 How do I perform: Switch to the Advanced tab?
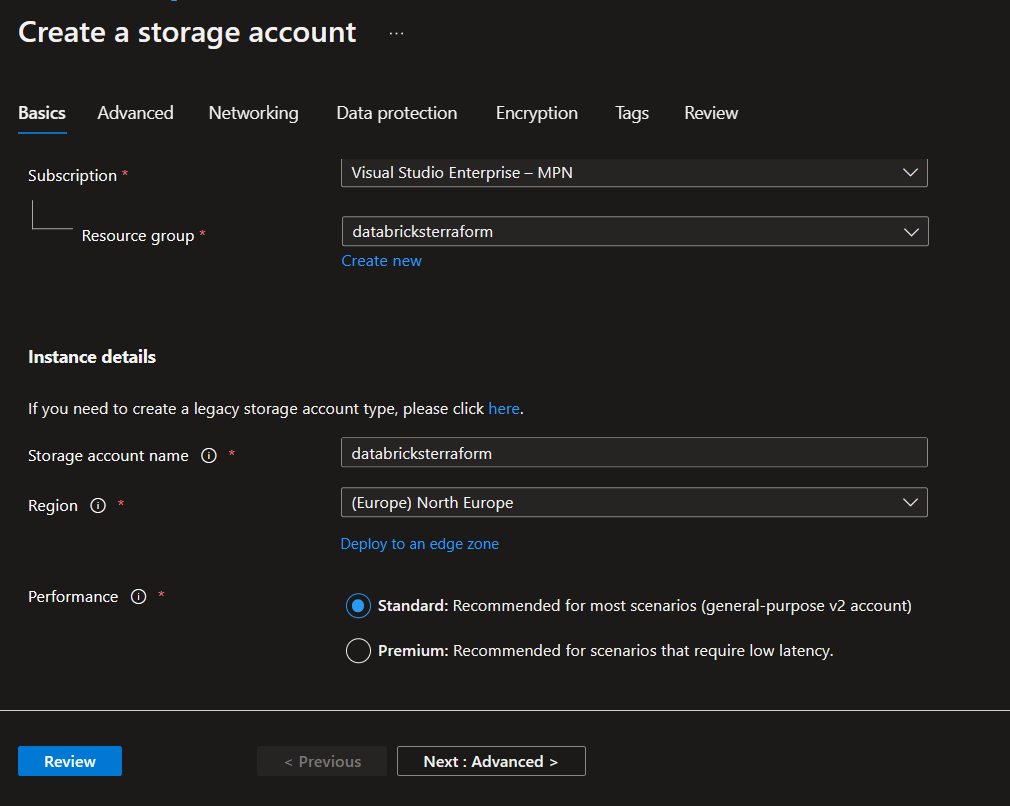point(135,113)
